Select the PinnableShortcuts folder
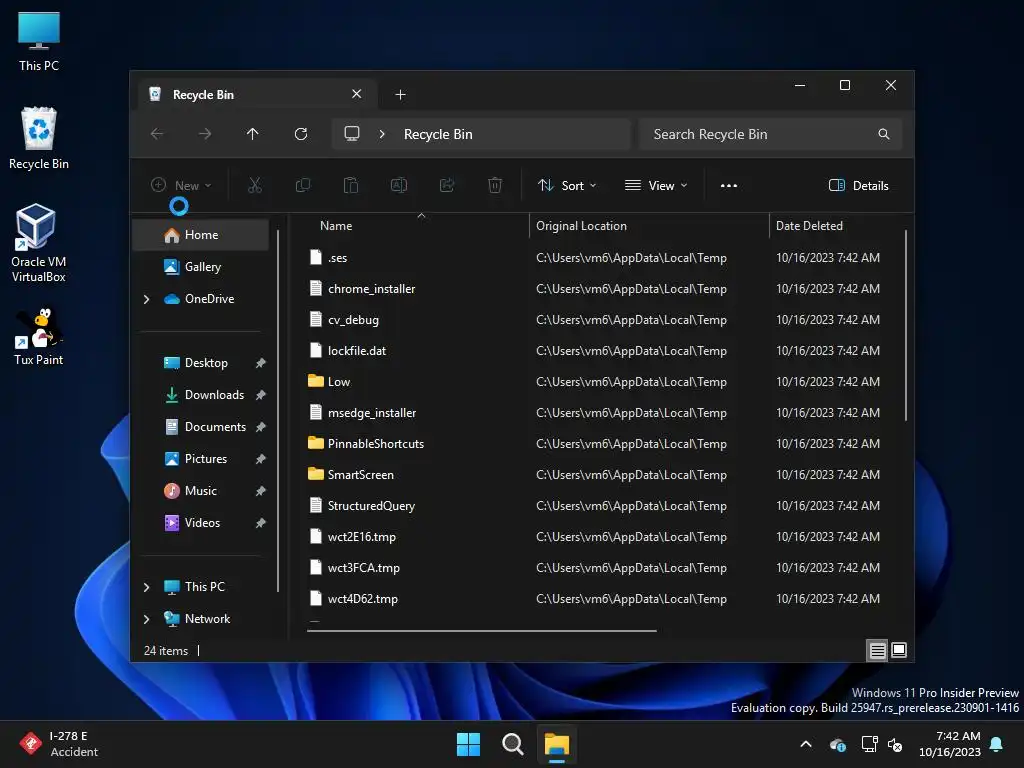This screenshot has height=768, width=1024. 376,443
